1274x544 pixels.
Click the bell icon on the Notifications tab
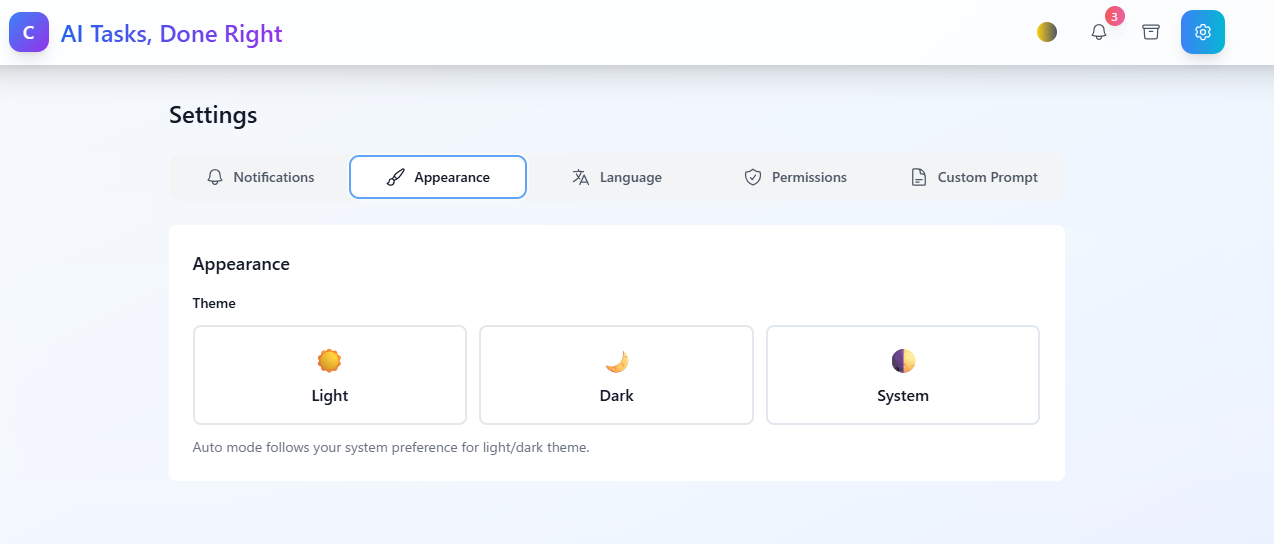(x=215, y=177)
